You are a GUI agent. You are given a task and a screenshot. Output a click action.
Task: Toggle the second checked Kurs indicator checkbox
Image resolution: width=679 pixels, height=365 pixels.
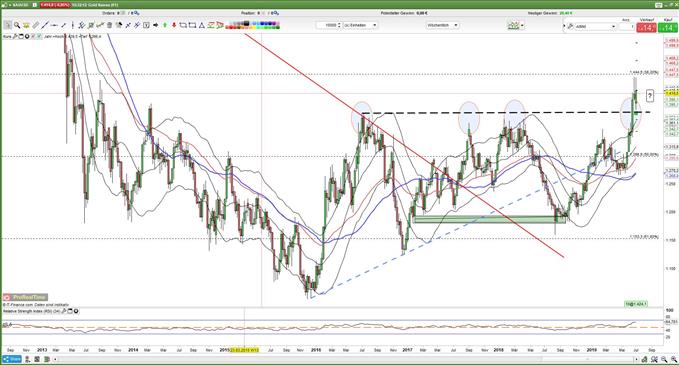coord(39,36)
